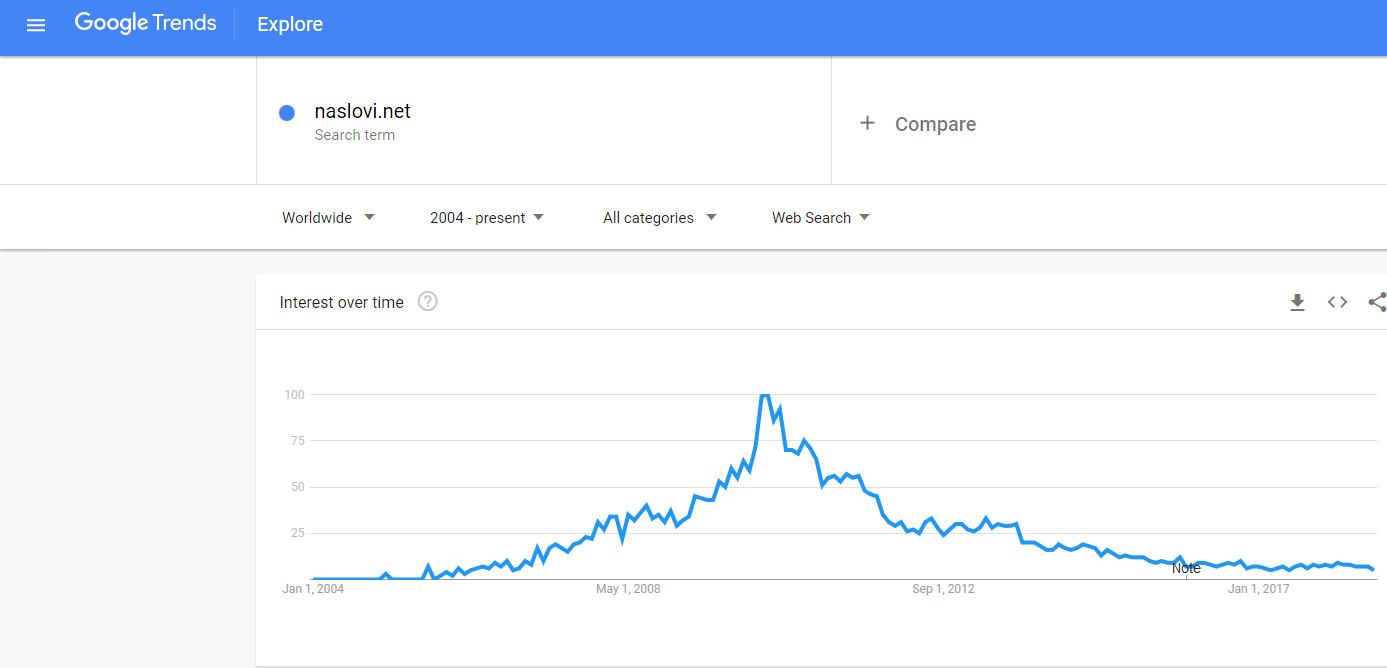Image resolution: width=1387 pixels, height=668 pixels.
Task: Edit the naslovi.net search term field
Action: pos(362,111)
